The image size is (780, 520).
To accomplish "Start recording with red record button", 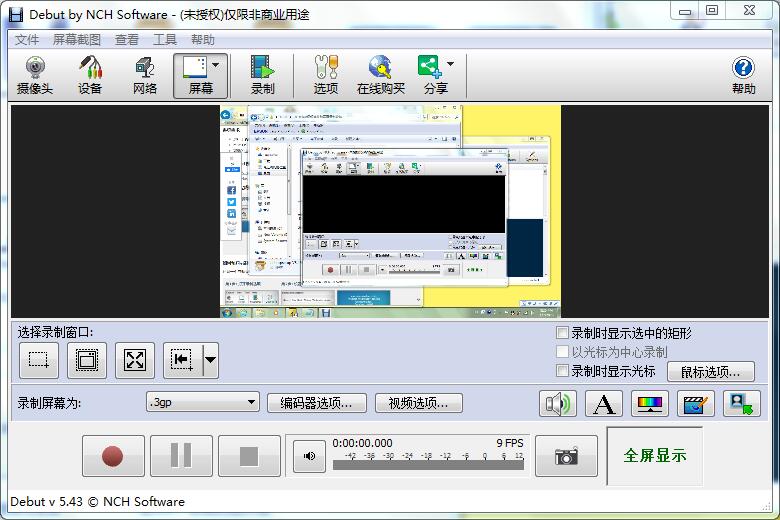I will tap(113, 456).
